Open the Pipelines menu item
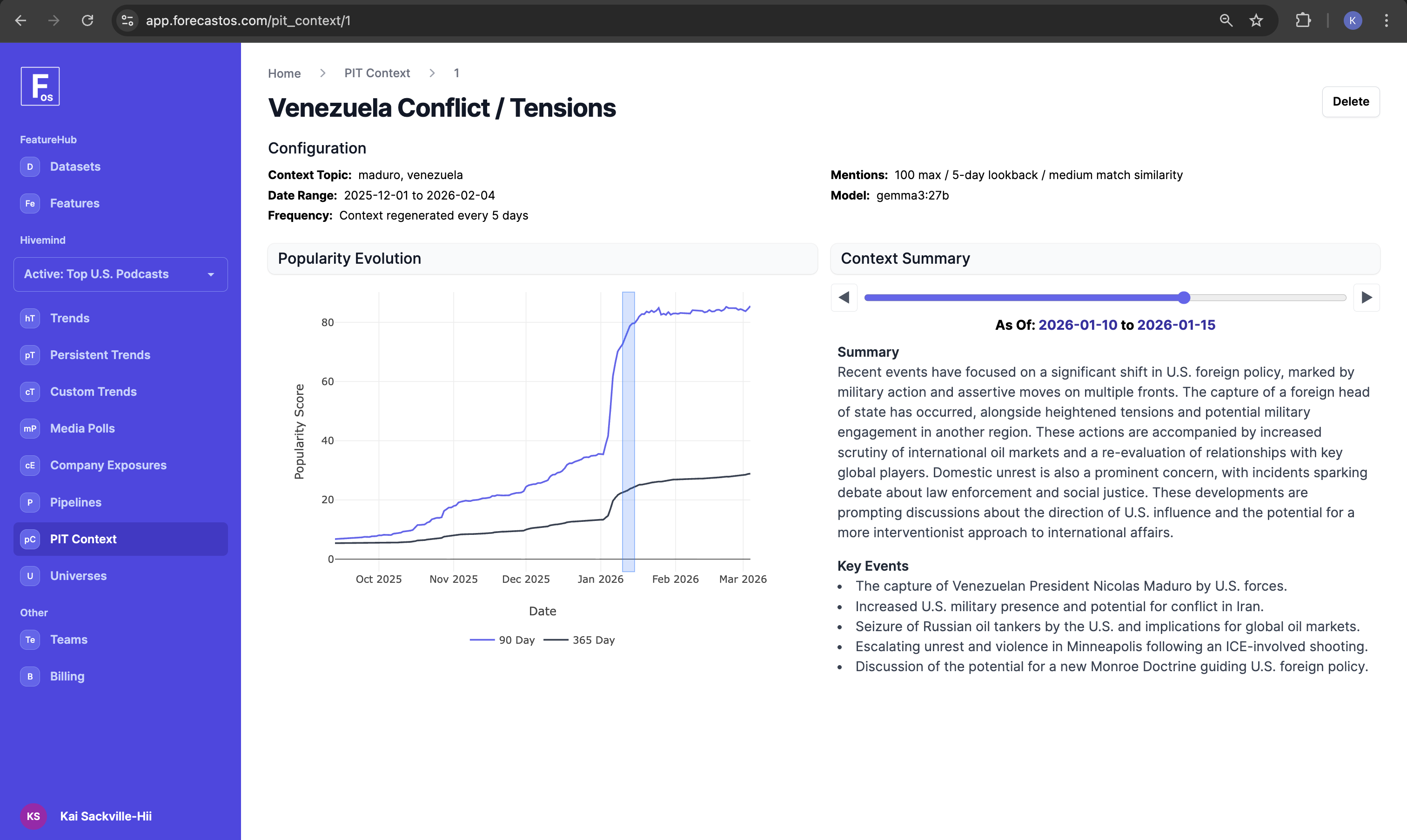 [75, 502]
